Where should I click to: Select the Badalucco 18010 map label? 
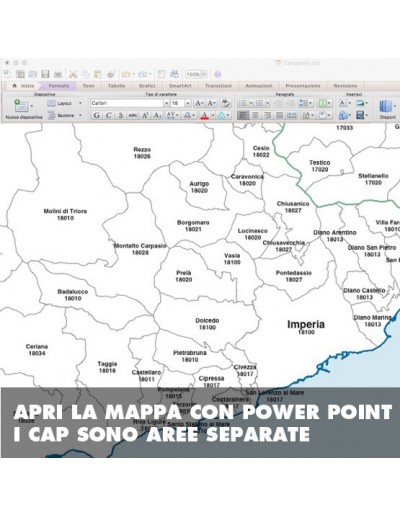73,295
